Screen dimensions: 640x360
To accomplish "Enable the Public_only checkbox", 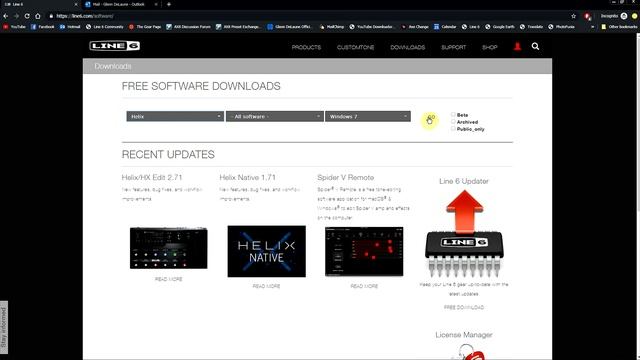I will (453, 129).
